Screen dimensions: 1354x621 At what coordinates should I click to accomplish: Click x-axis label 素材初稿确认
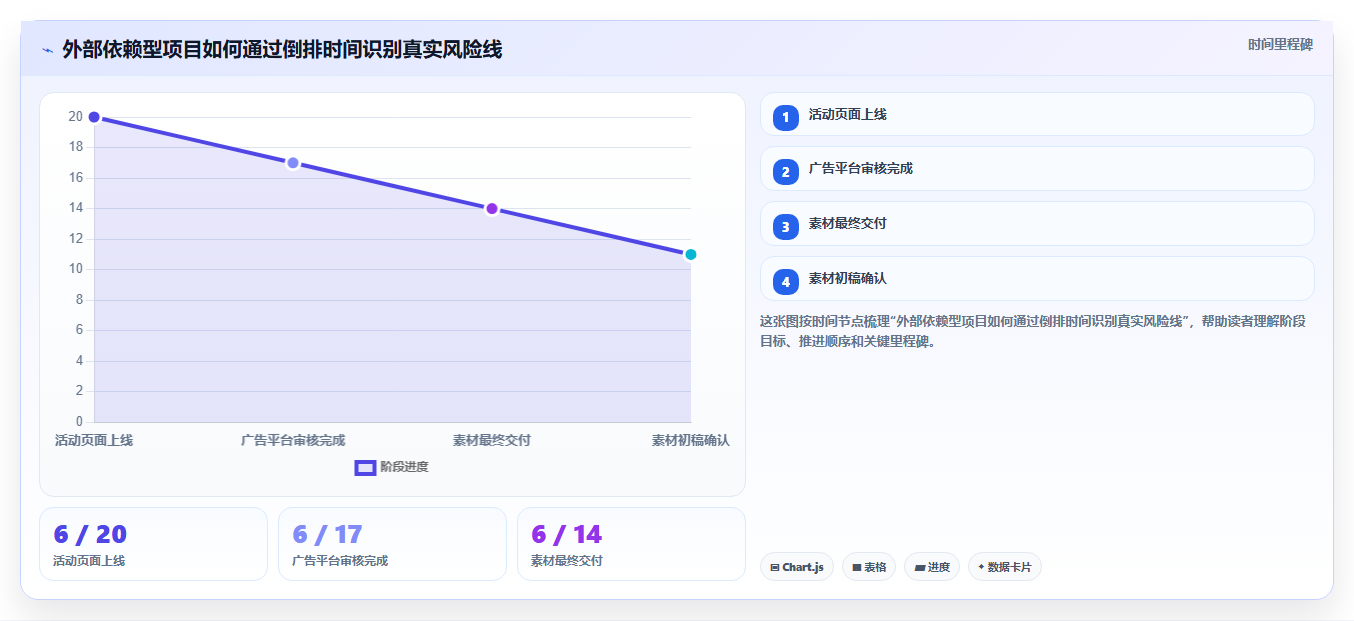point(691,440)
